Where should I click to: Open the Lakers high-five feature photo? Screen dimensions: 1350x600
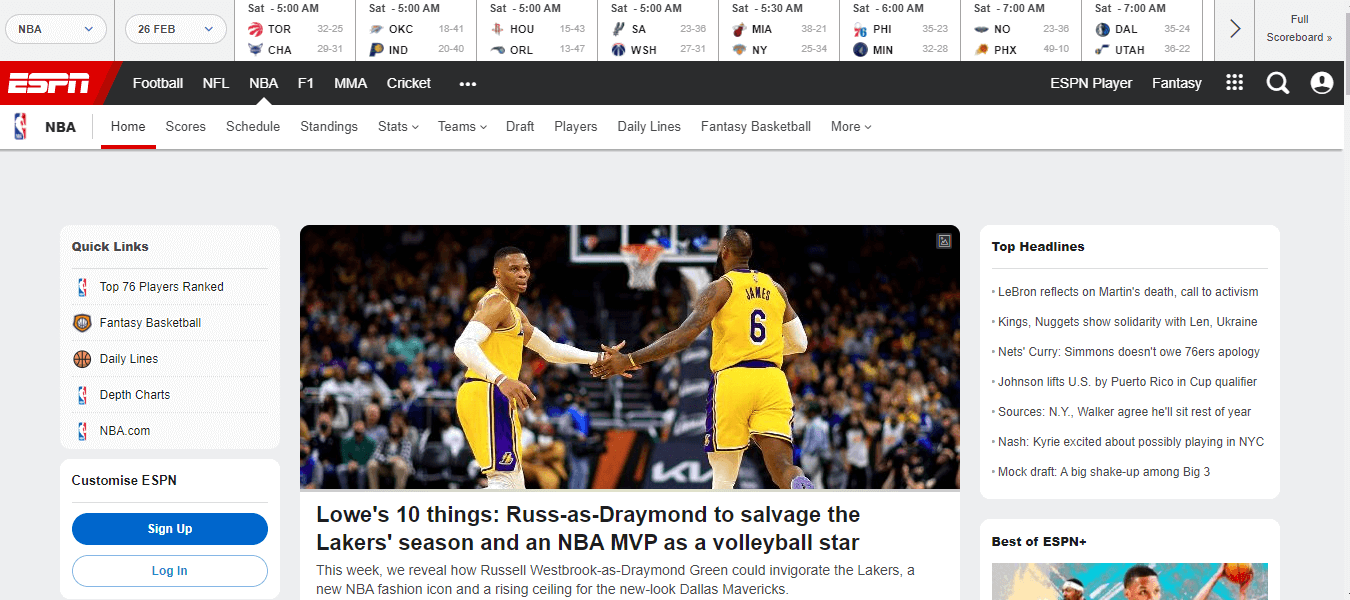pos(629,357)
